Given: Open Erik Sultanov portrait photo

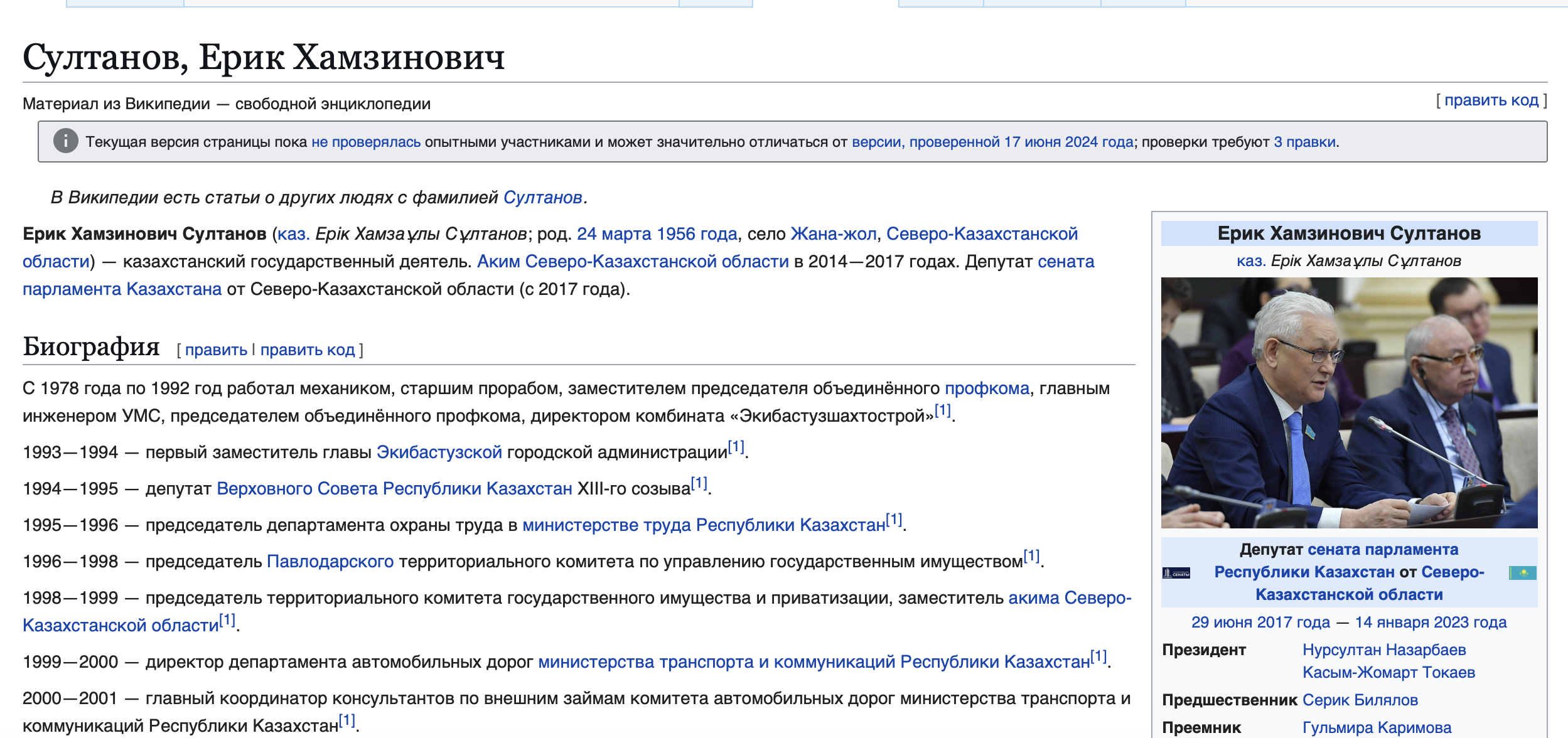Looking at the screenshot, I should 1348,402.
